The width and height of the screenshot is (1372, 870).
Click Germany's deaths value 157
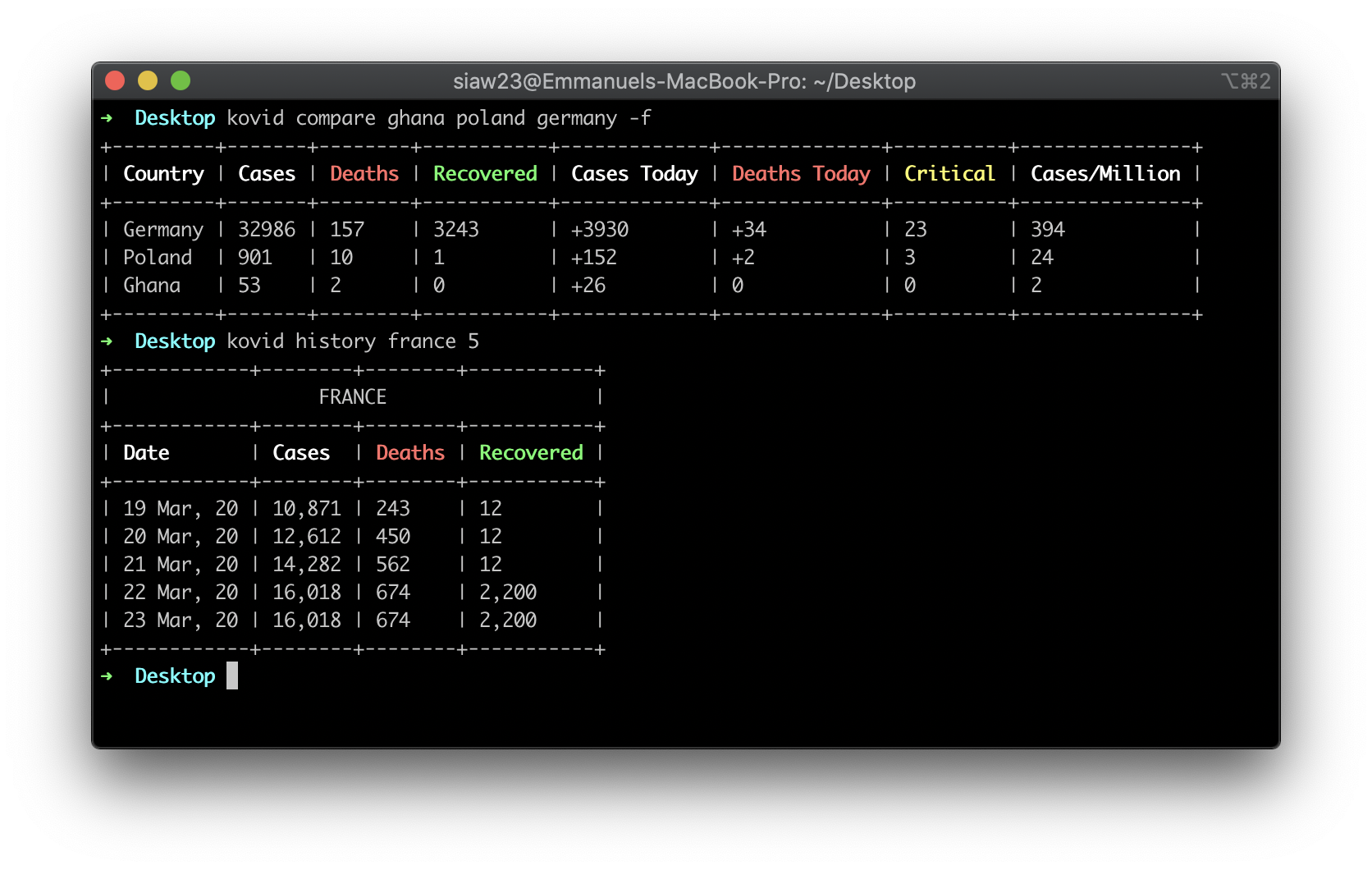(347, 230)
